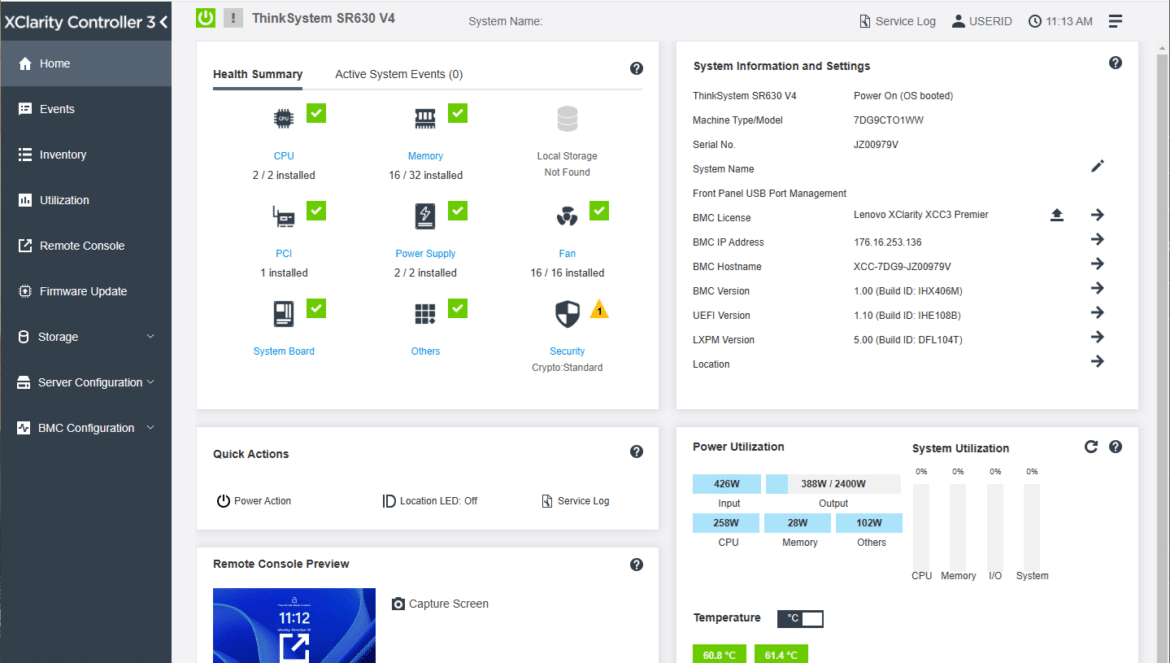Viewport: 1170px width, 663px height.
Task: Switch to Active System Events tab
Action: pyautogui.click(x=398, y=74)
